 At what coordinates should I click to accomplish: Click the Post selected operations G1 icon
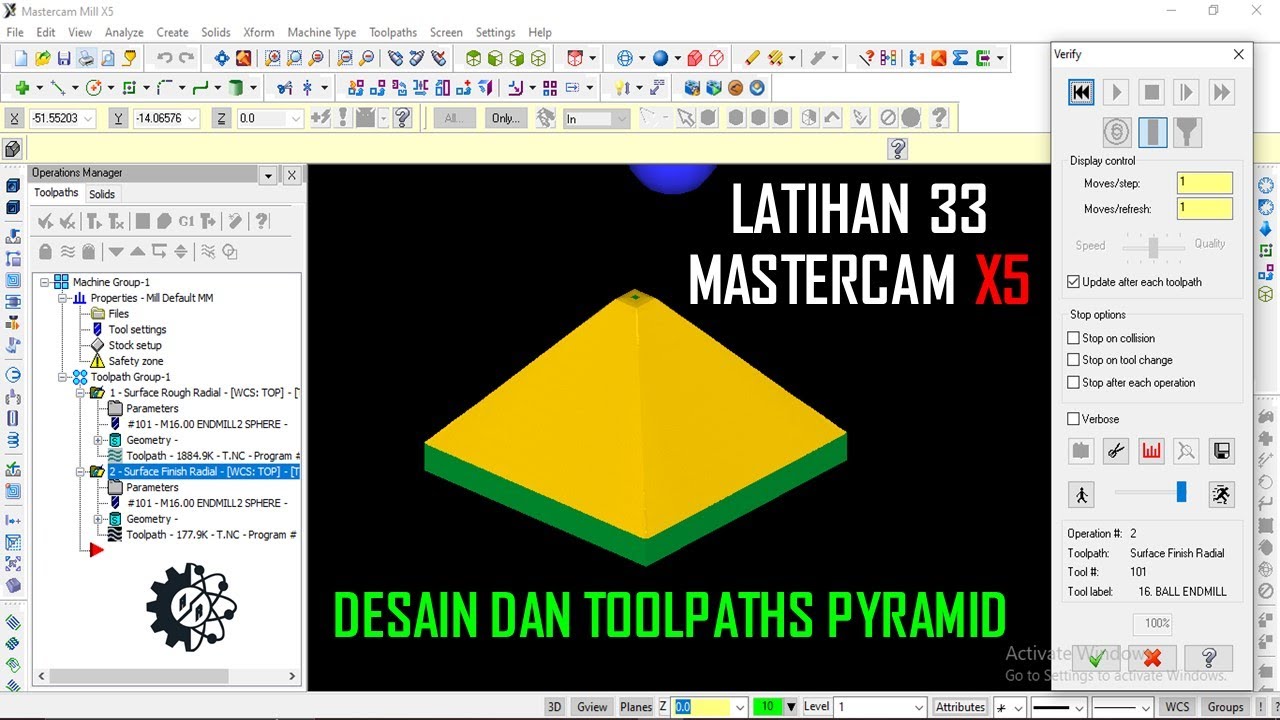click(x=186, y=222)
